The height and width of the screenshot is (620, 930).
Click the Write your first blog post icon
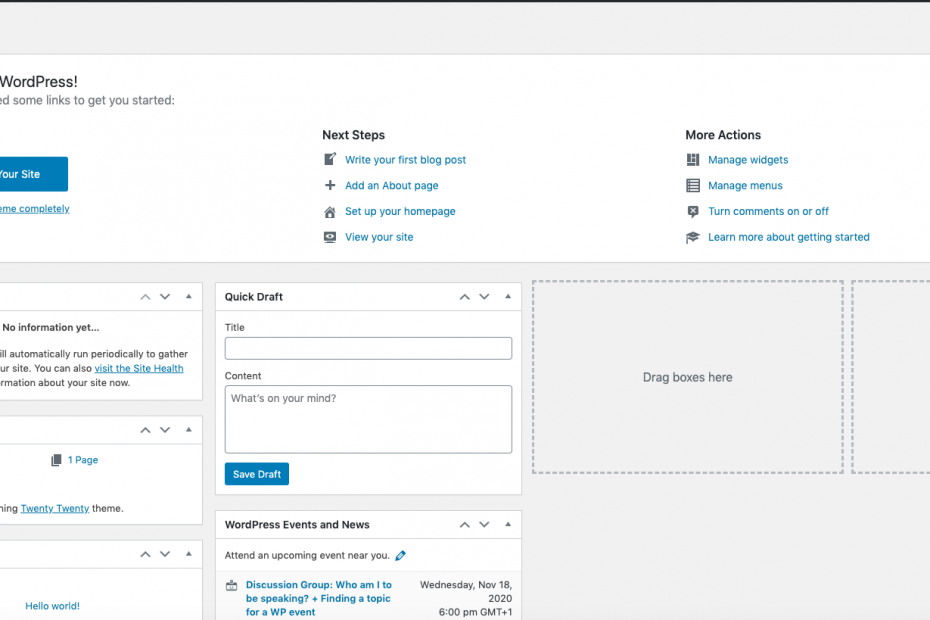330,160
